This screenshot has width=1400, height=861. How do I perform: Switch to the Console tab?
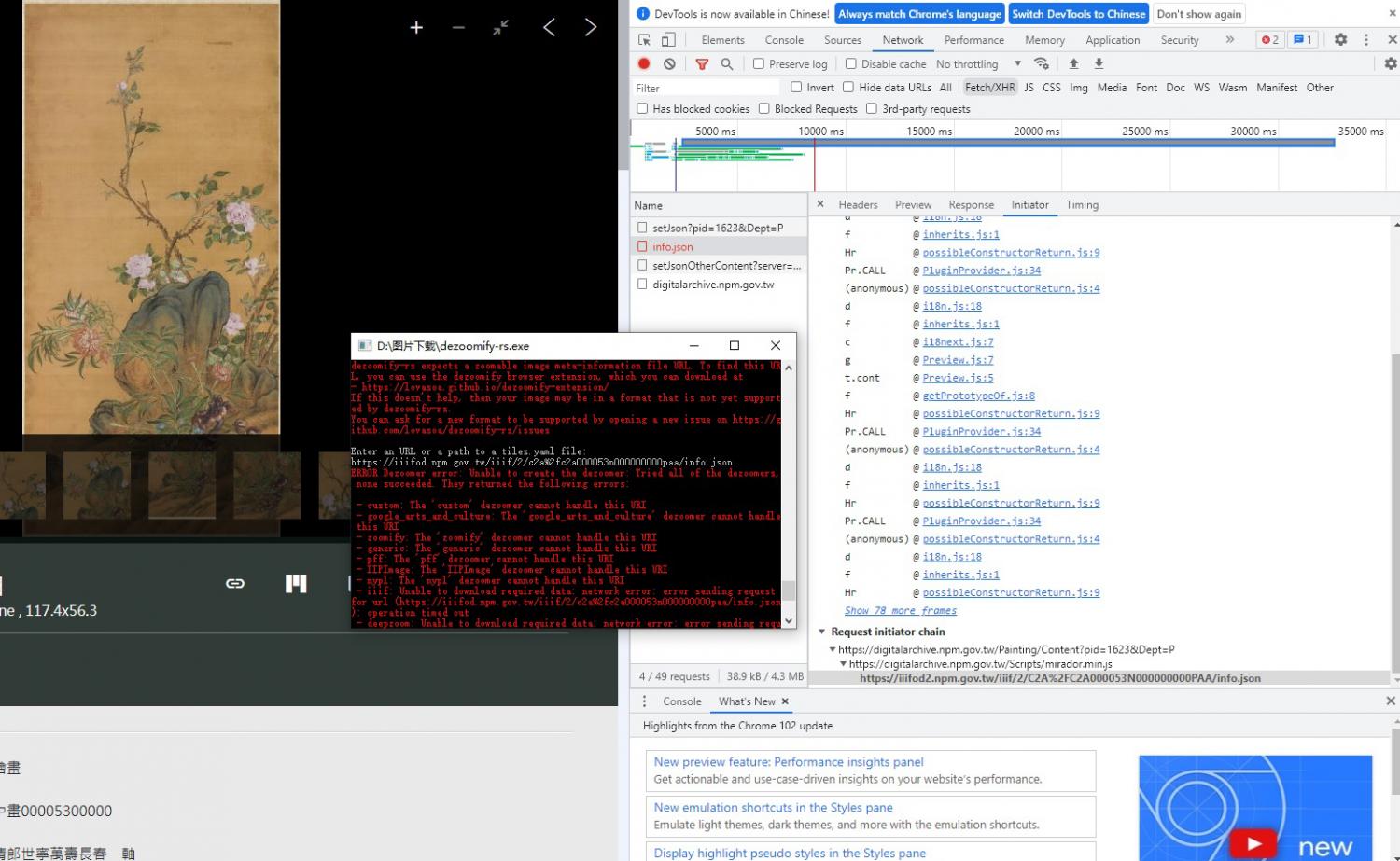[x=783, y=40]
